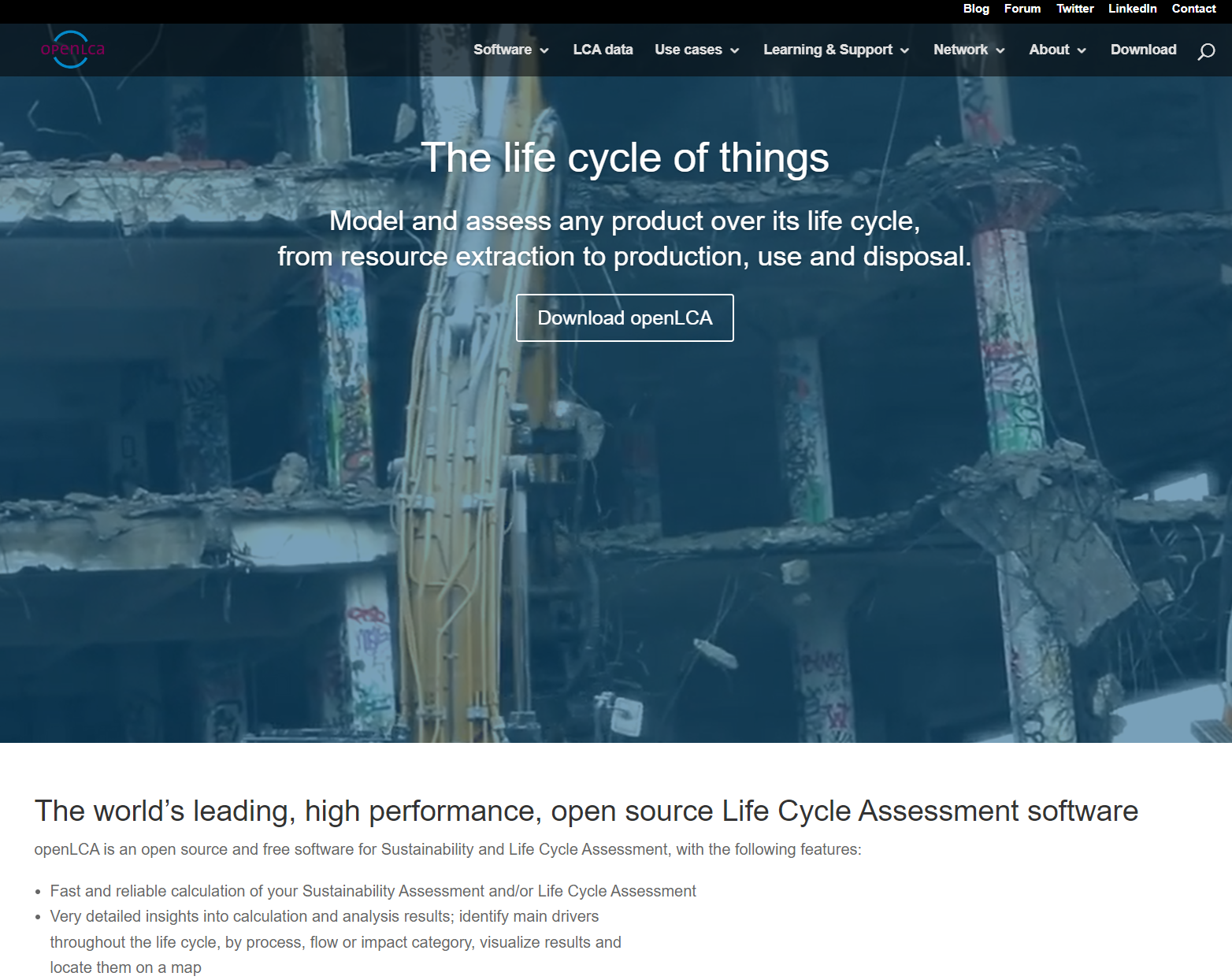The width and height of the screenshot is (1232, 980).
Task: Click 'The life cycle of things' headline
Action: click(625, 158)
